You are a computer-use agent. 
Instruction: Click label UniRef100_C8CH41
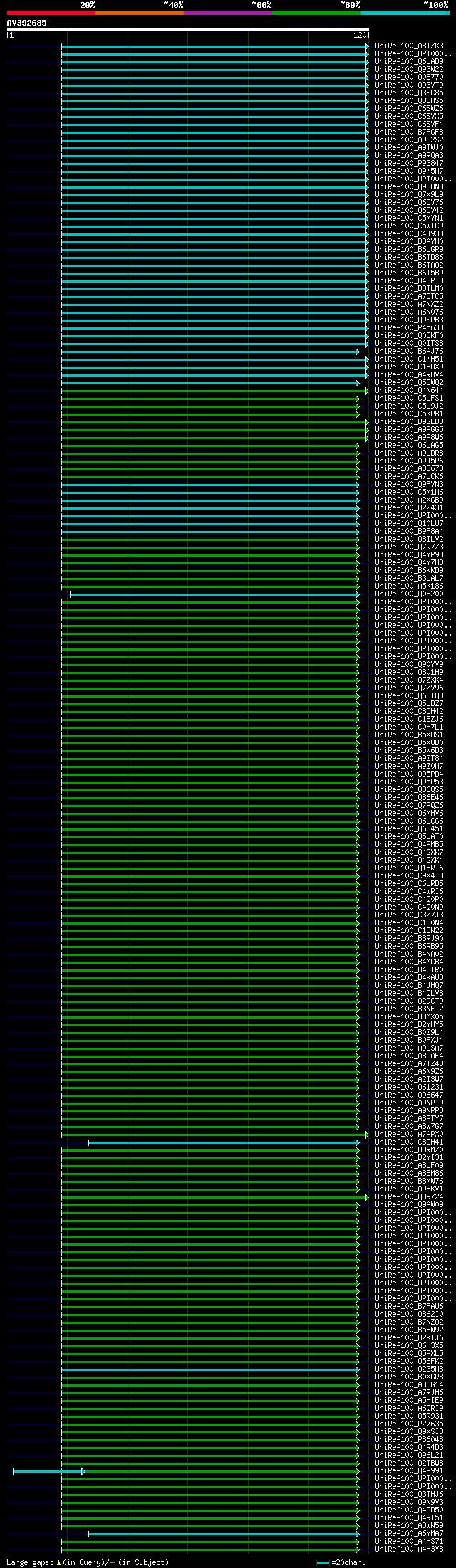click(x=409, y=1142)
